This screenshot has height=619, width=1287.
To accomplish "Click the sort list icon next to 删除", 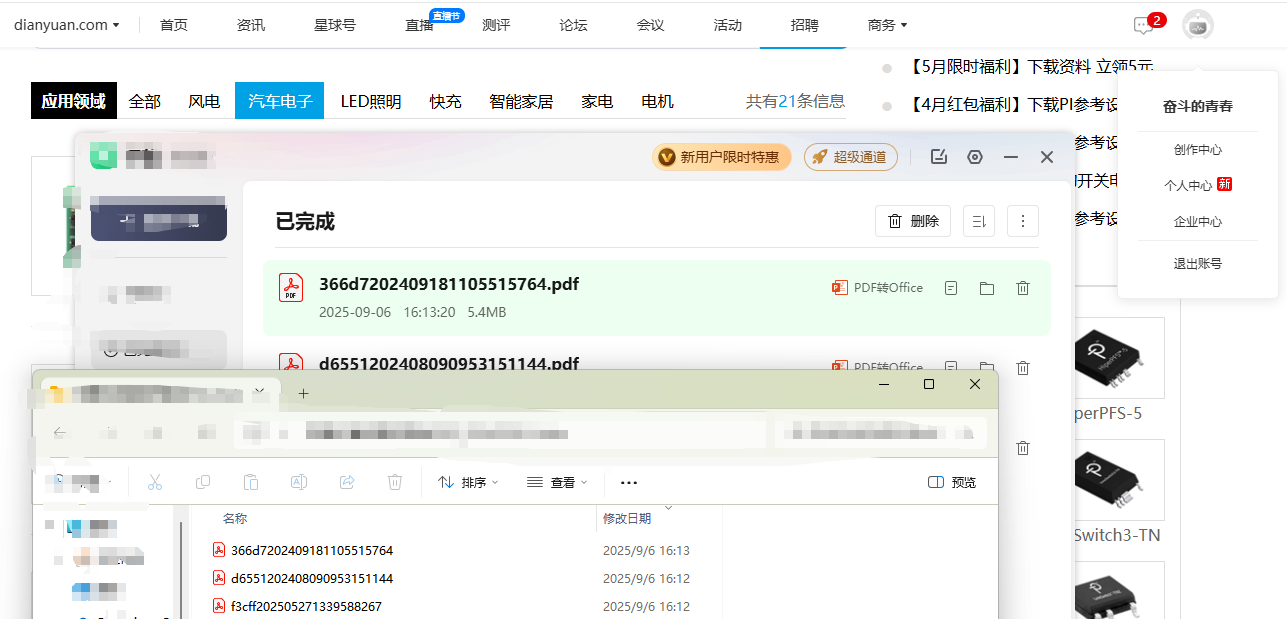I will pos(979,221).
